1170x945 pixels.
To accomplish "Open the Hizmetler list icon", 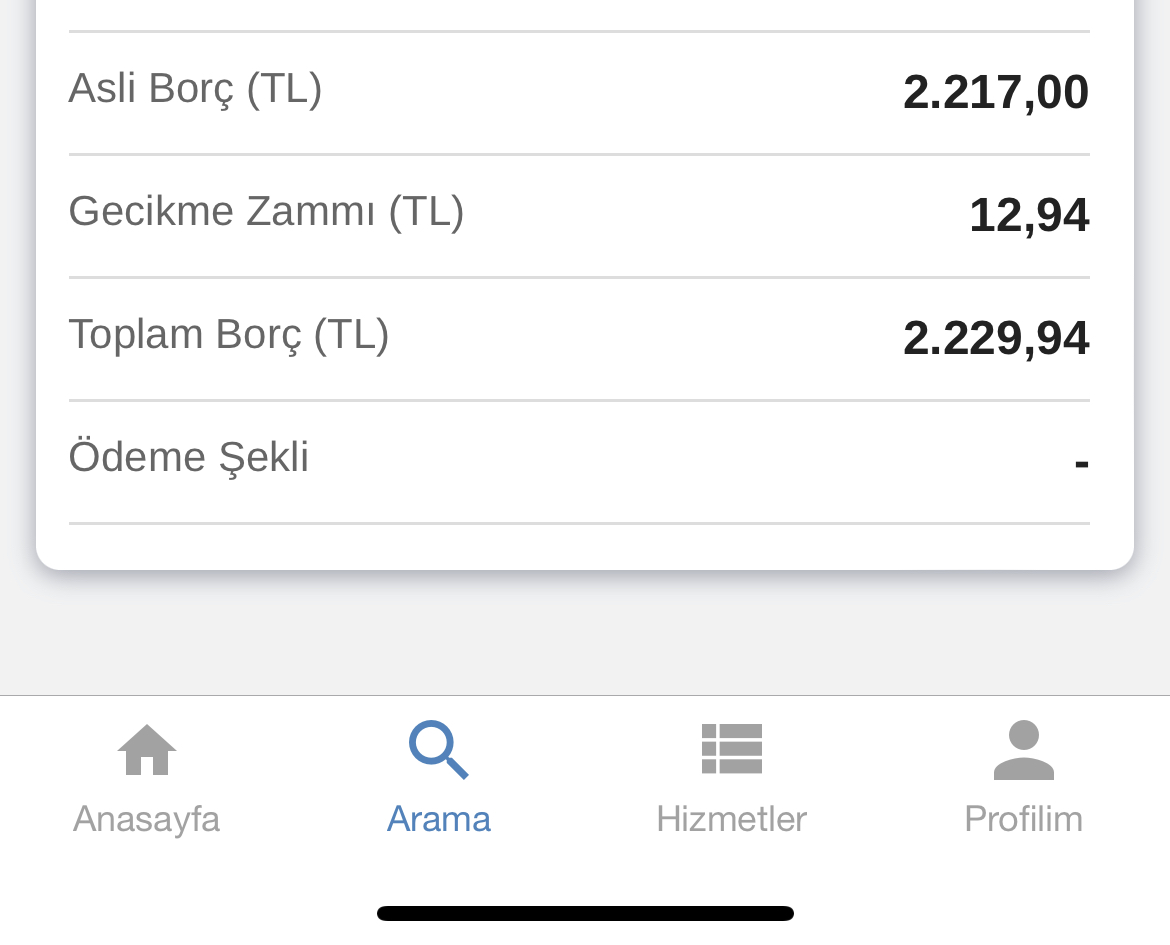I will 732,749.
